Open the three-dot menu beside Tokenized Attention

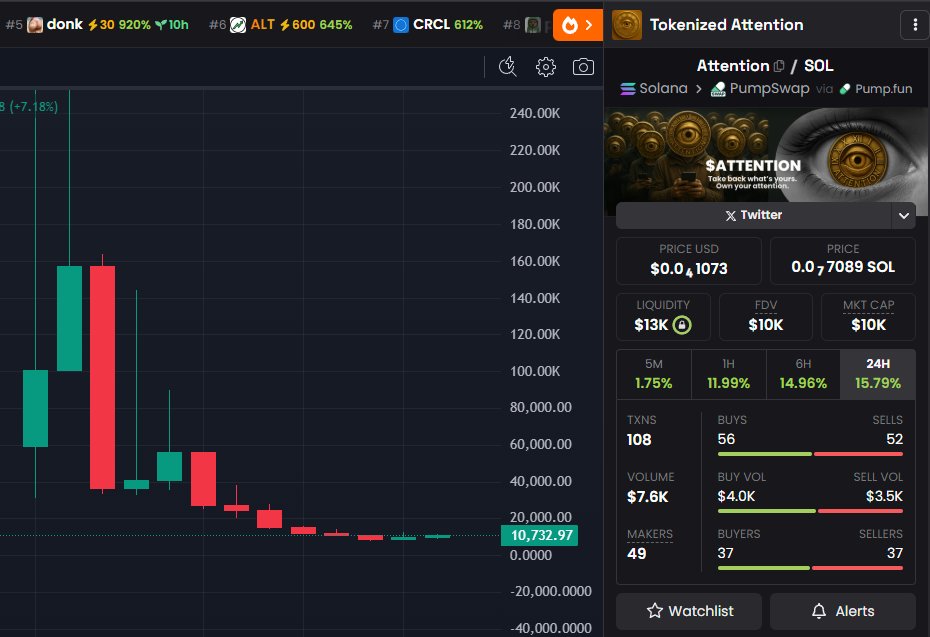(x=915, y=25)
